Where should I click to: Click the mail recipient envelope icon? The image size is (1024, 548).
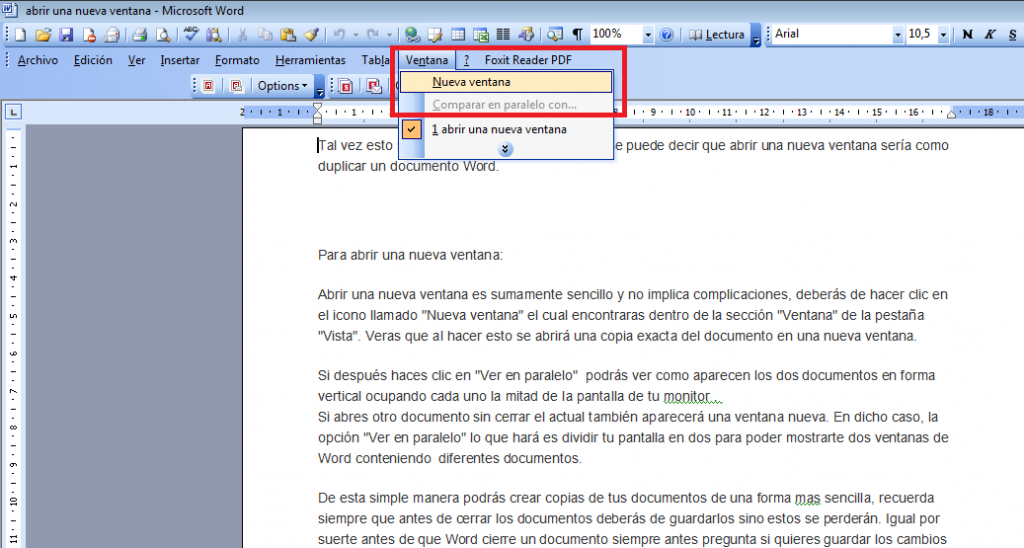[112, 35]
